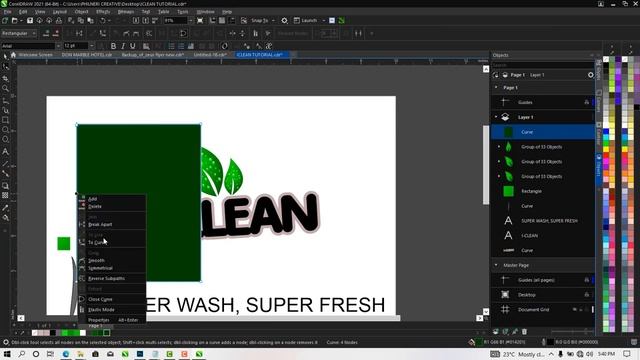The image size is (640, 360).
Task: Open the Snap To dropdown
Action: pos(273,20)
